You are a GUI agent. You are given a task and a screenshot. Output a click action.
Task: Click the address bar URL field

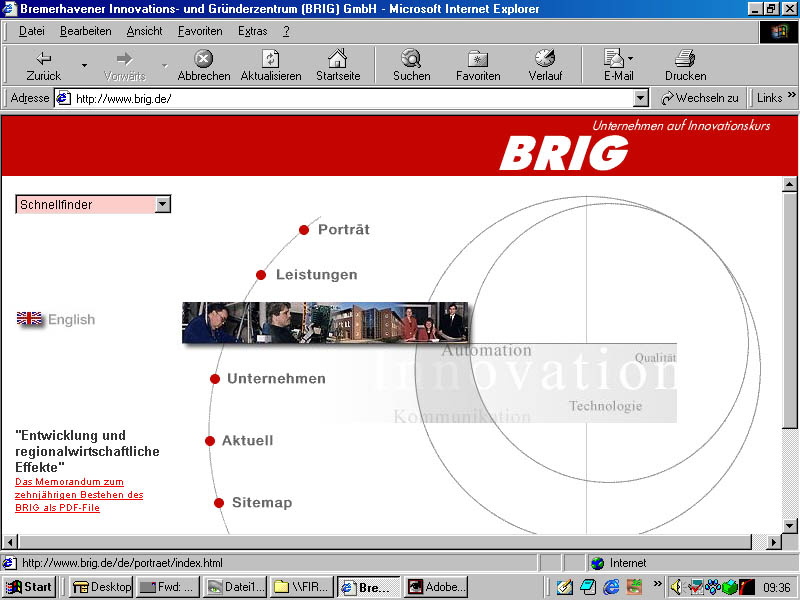click(x=352, y=98)
